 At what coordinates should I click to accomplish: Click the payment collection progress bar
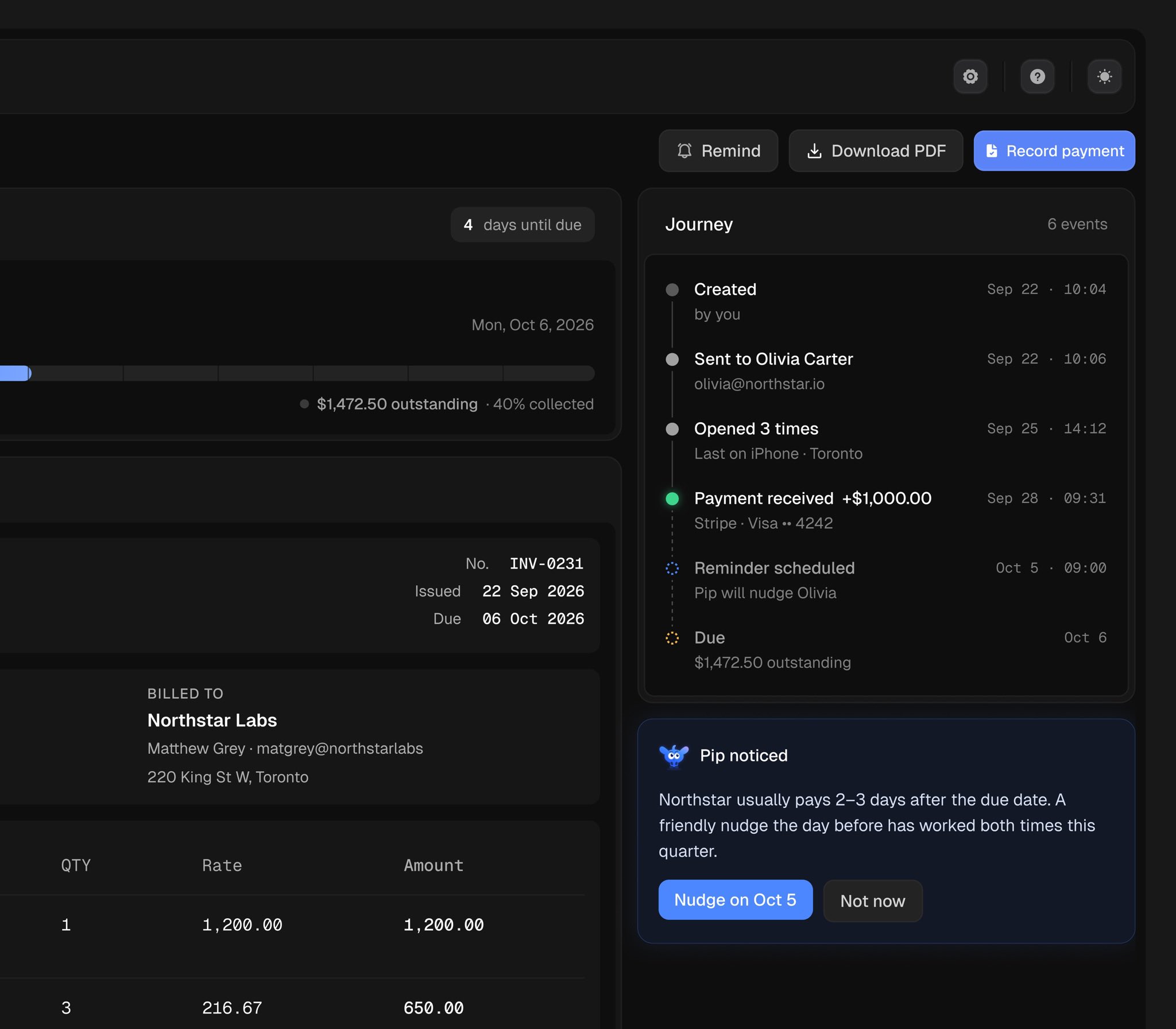[297, 373]
